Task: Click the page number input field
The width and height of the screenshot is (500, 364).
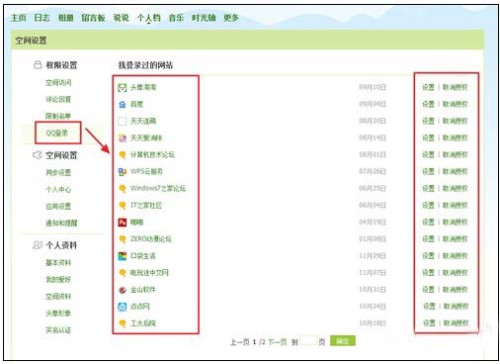Action: [x=308, y=341]
